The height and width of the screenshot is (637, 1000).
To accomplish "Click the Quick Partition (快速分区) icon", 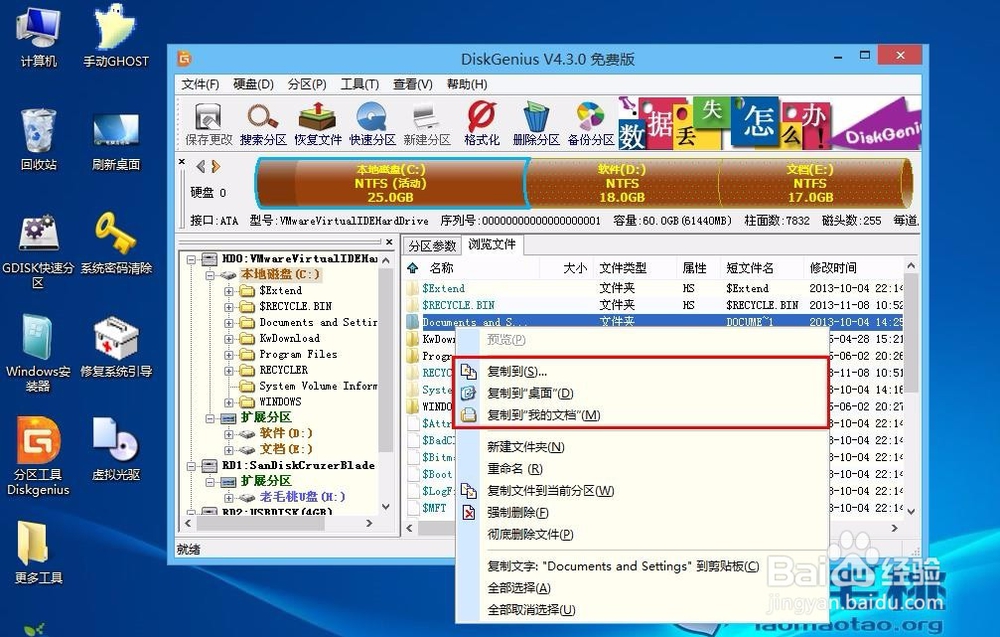I will (x=372, y=124).
